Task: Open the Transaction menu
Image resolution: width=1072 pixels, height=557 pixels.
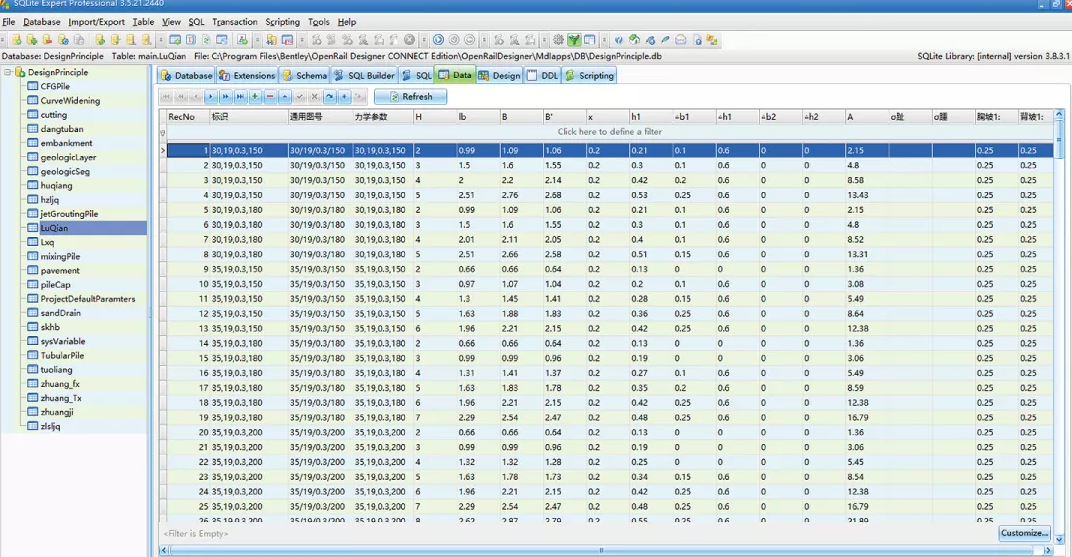Action: click(x=234, y=22)
